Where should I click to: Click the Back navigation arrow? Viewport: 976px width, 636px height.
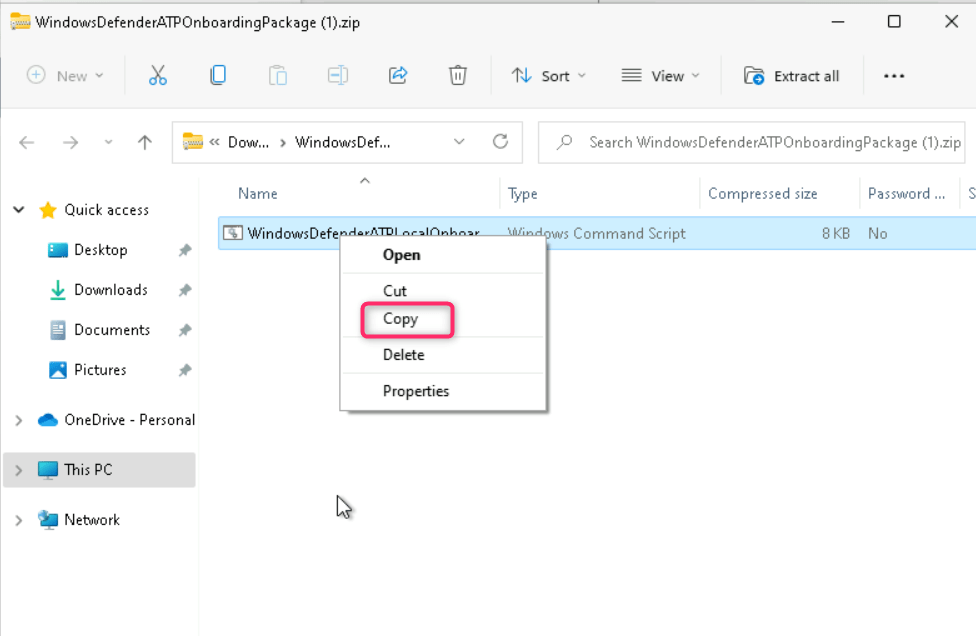point(27,142)
